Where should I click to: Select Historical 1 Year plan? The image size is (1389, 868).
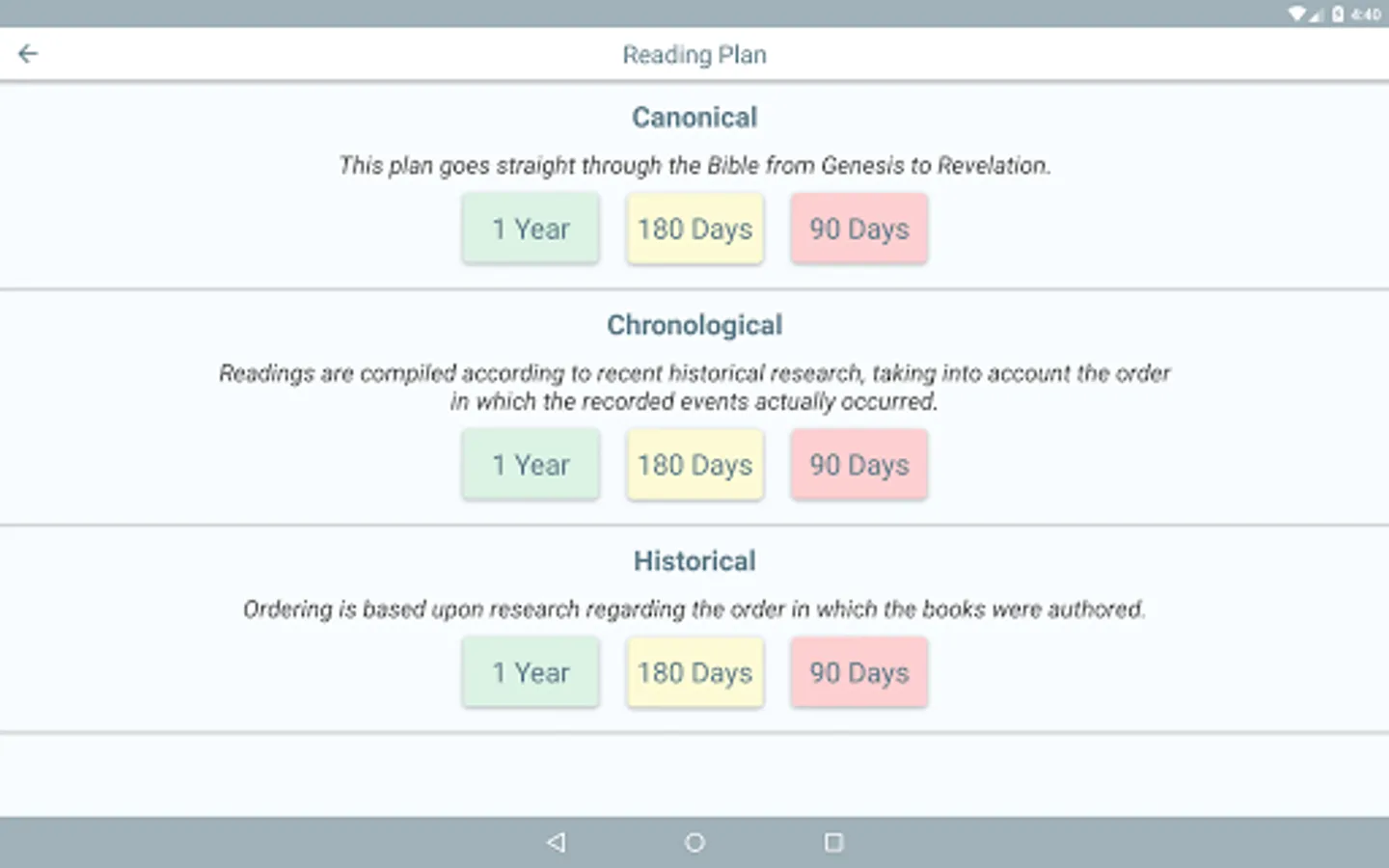click(x=531, y=672)
